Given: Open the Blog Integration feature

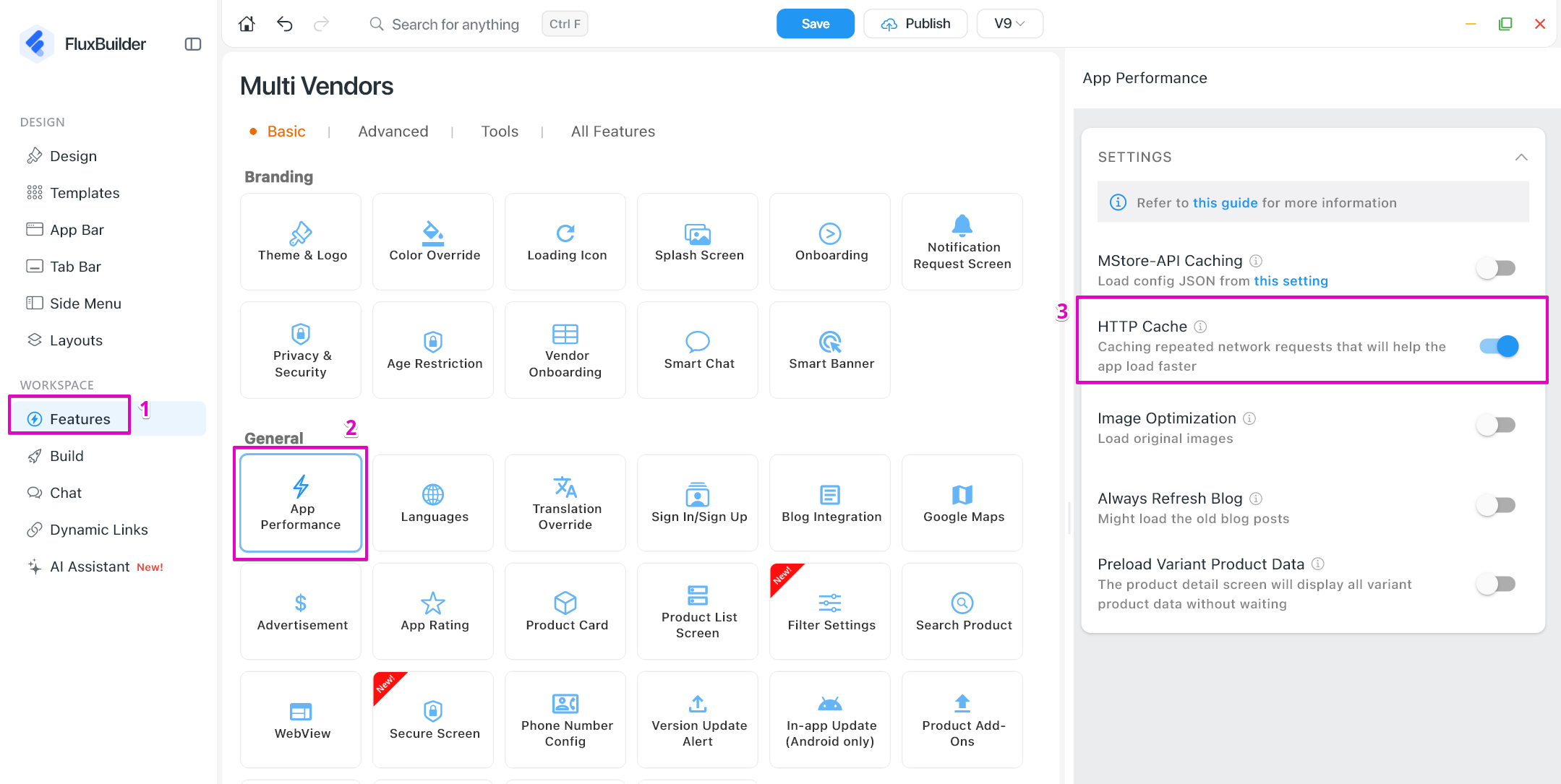Looking at the screenshot, I should [x=830, y=503].
